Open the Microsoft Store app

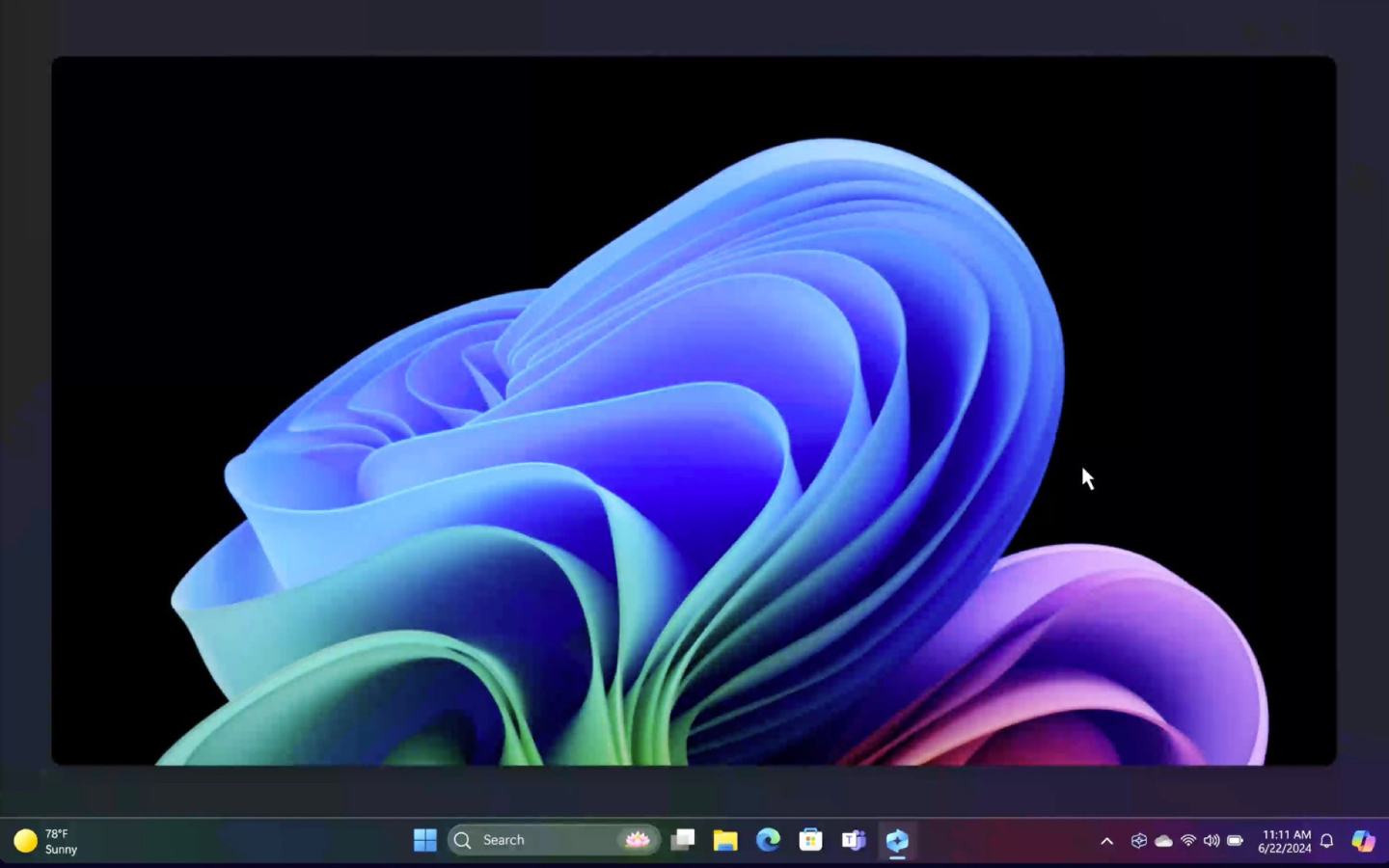click(x=810, y=840)
